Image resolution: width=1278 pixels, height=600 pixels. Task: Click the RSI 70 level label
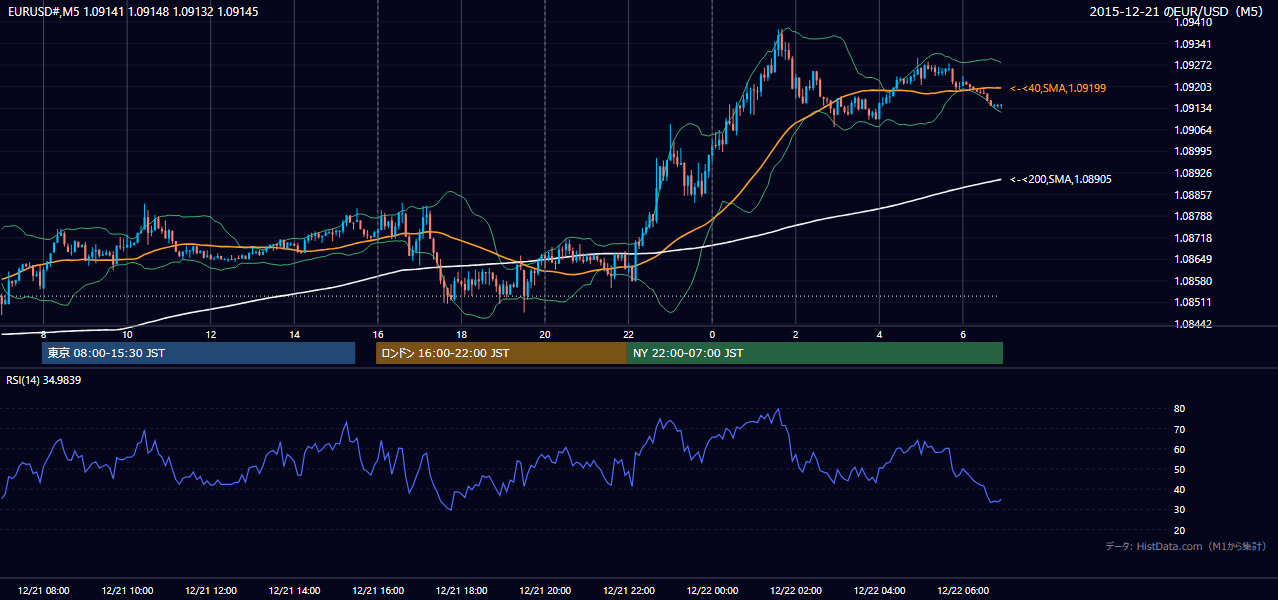pos(1179,429)
